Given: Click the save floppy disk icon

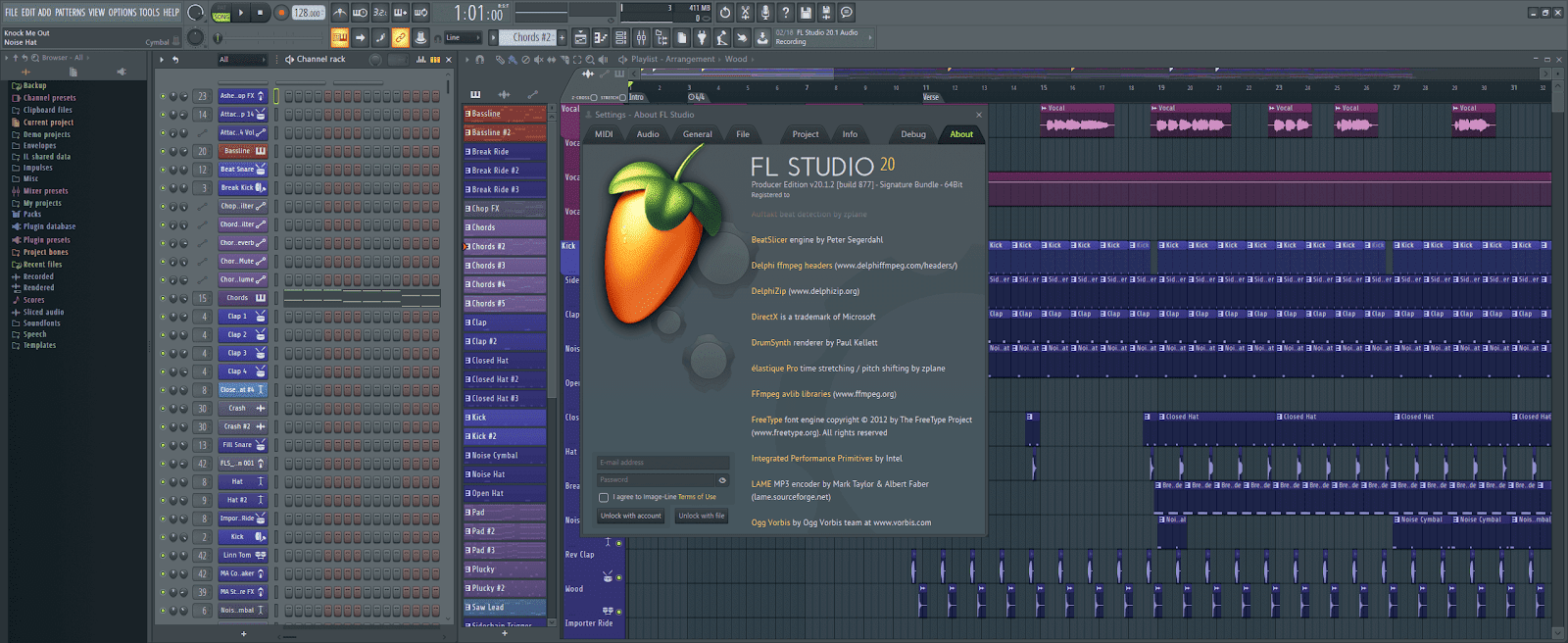Looking at the screenshot, I should (806, 13).
